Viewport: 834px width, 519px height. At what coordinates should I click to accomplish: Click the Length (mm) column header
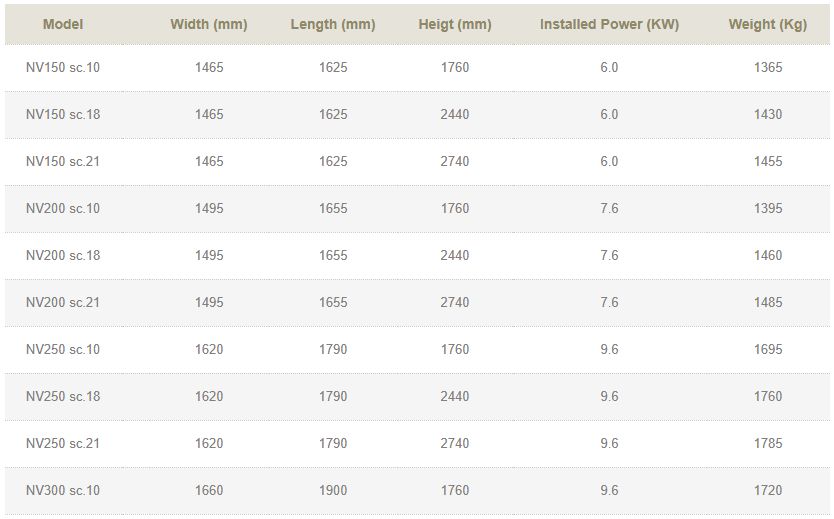pos(333,24)
